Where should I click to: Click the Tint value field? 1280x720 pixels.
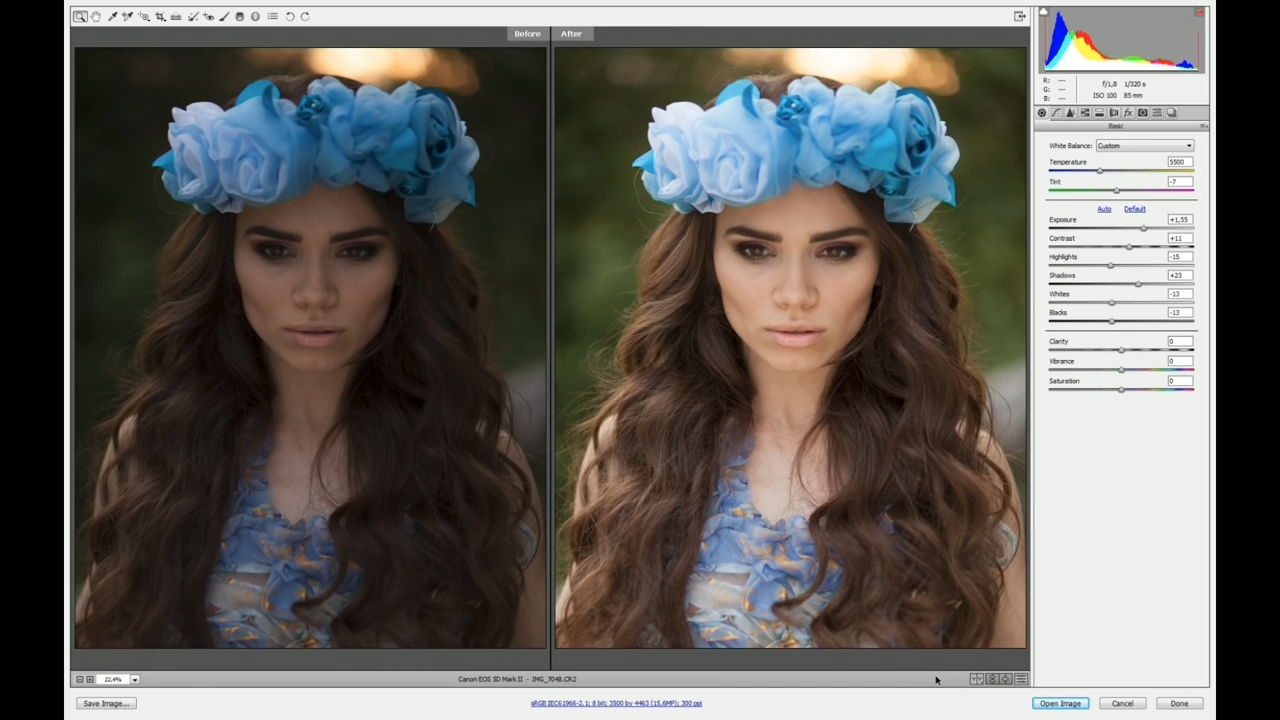[x=1179, y=182]
